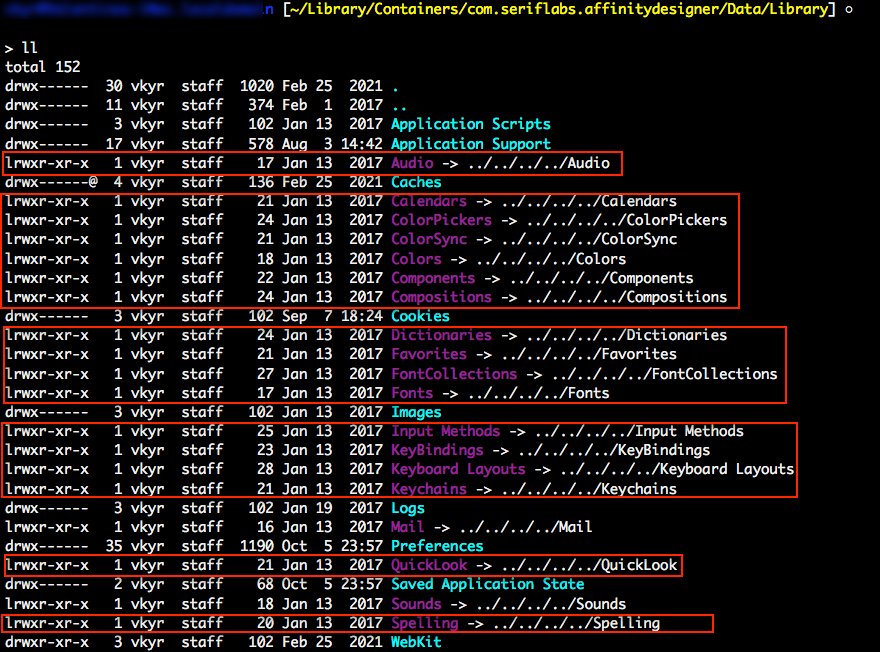Screen dimensions: 880x652
Task: Click the '../../../../Audio' link target
Action: [538, 163]
